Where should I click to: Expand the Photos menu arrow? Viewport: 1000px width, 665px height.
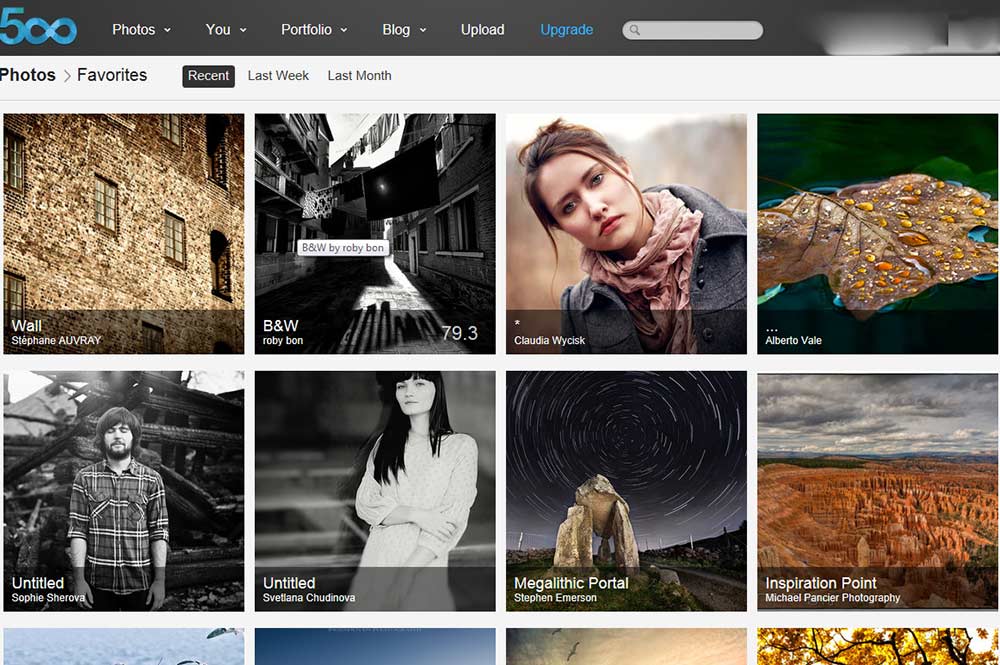pos(168,30)
